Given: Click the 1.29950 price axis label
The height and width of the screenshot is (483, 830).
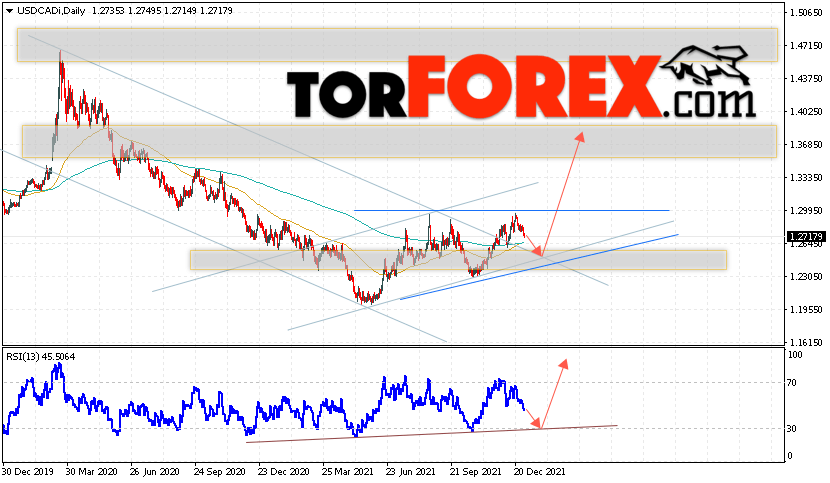Looking at the screenshot, I should tap(806, 211).
